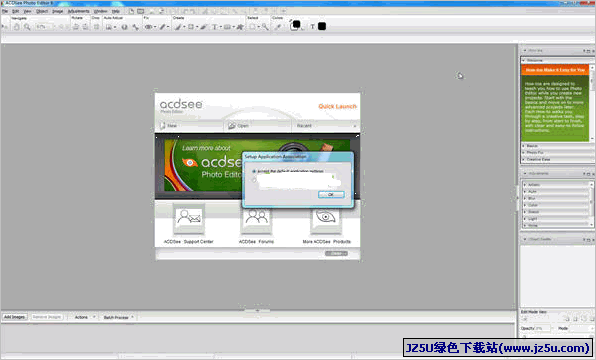This screenshot has width=596, height=360.
Task: Open the Batch Process dropdown
Action: tap(119, 317)
